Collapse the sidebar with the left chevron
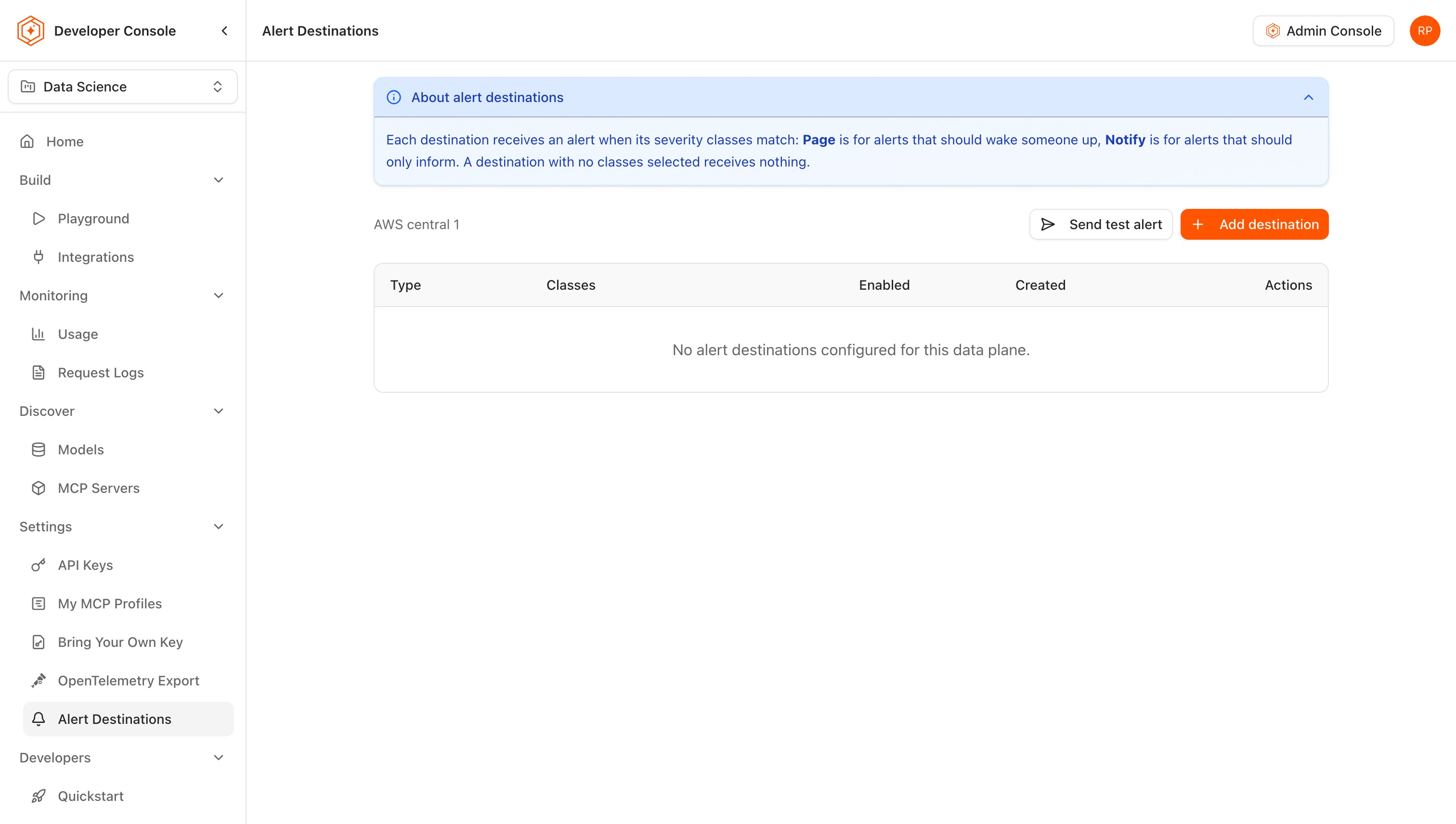 (225, 30)
